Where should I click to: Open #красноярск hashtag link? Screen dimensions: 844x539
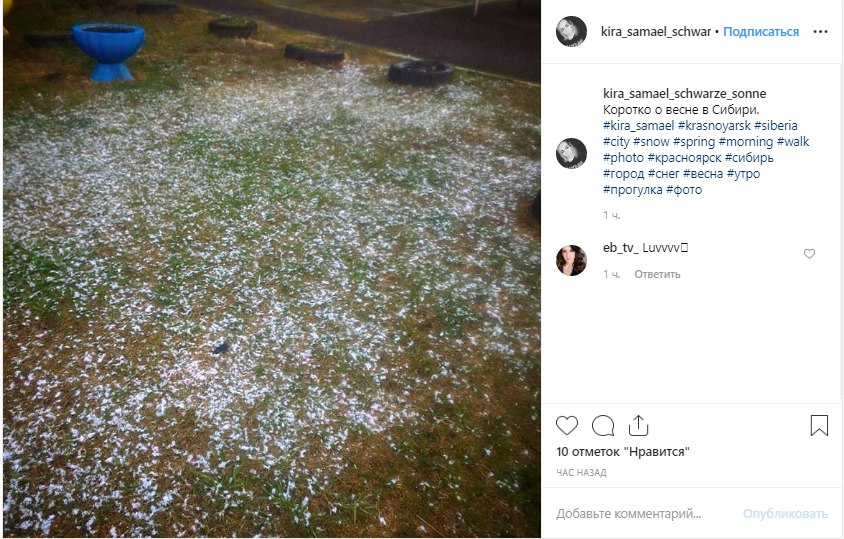tap(684, 158)
